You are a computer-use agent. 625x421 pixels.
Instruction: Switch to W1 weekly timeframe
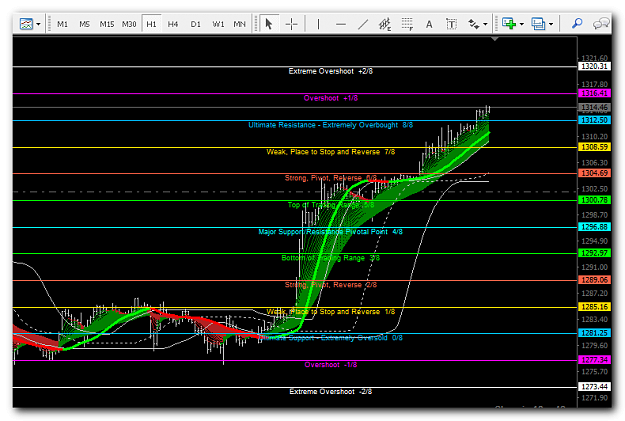coord(218,24)
